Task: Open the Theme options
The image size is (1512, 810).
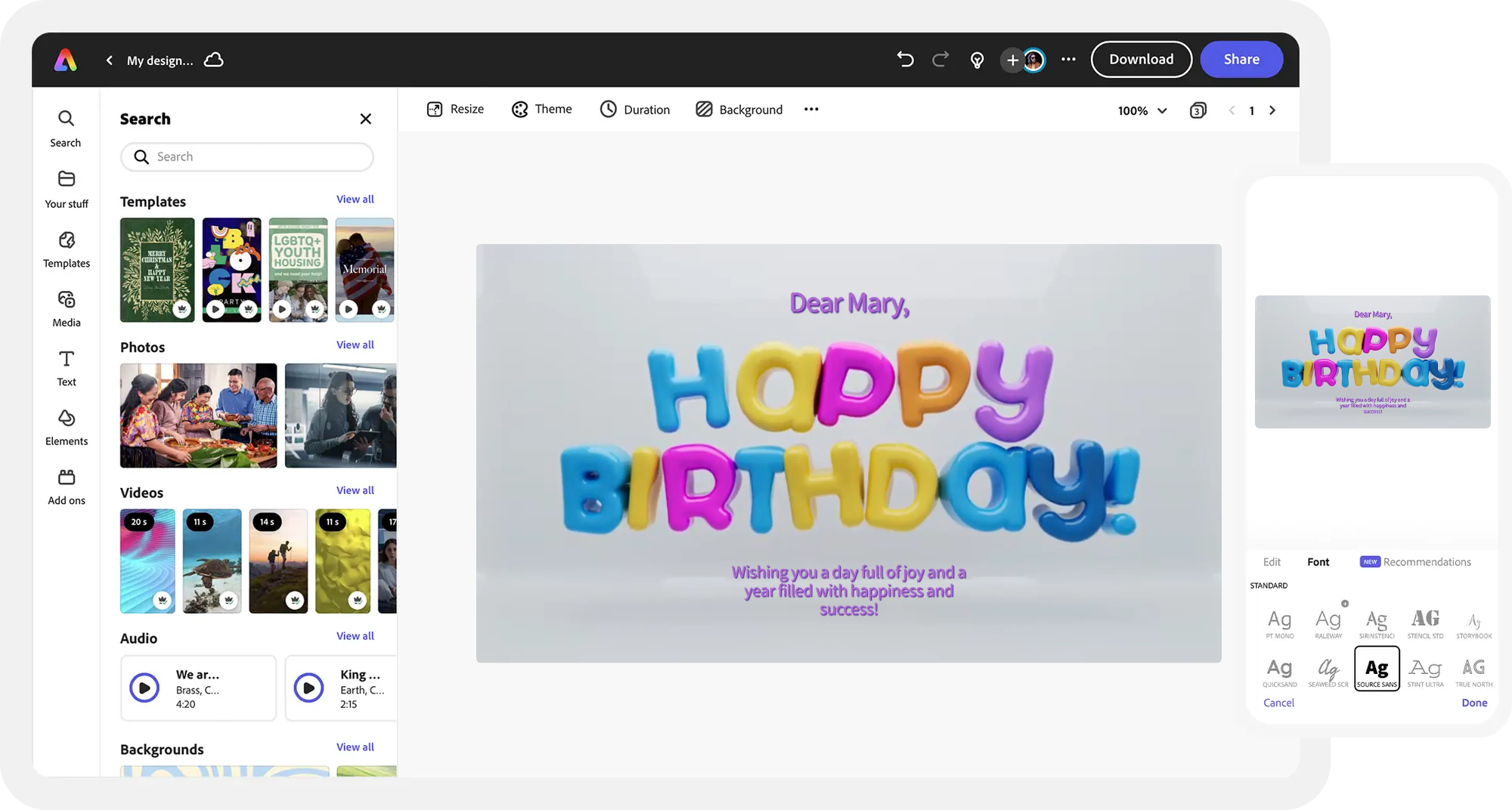Action: [542, 110]
